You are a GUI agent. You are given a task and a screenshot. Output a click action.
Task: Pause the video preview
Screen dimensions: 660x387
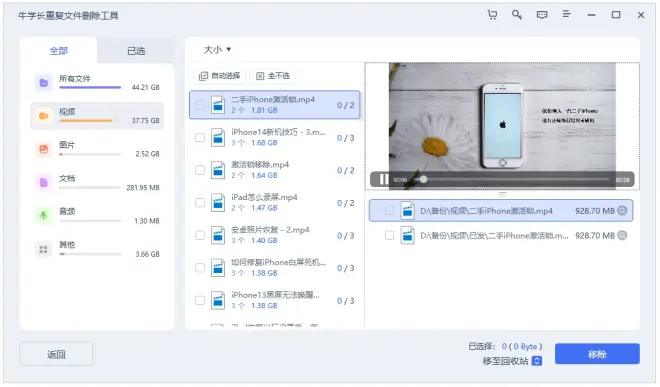click(383, 179)
